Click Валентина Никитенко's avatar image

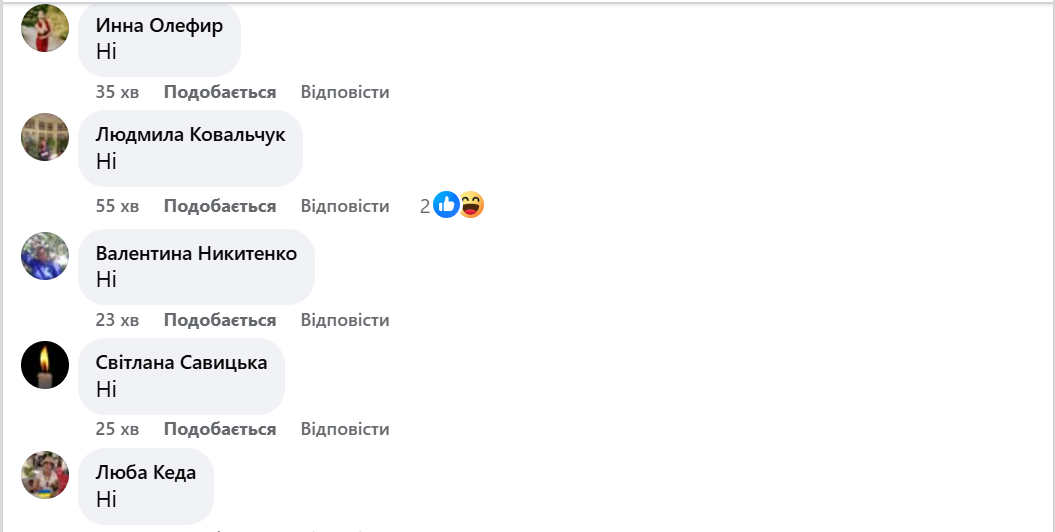click(45, 256)
